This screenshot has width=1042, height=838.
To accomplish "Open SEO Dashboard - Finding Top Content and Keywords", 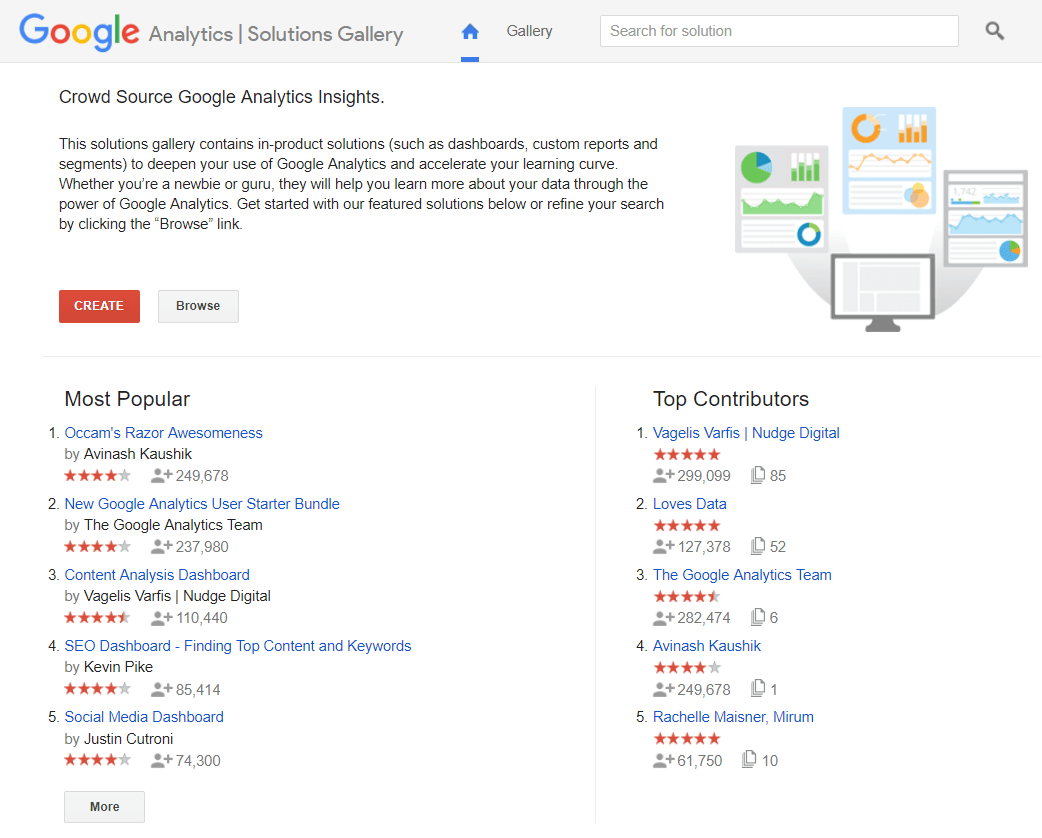I will (x=238, y=646).
